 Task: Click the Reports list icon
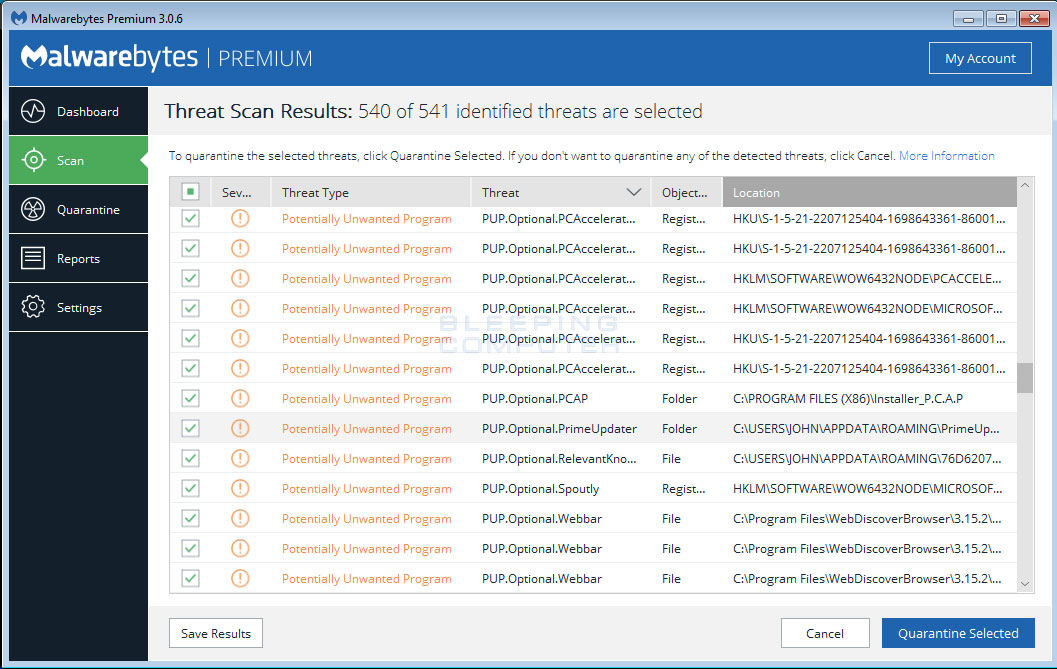[x=33, y=258]
